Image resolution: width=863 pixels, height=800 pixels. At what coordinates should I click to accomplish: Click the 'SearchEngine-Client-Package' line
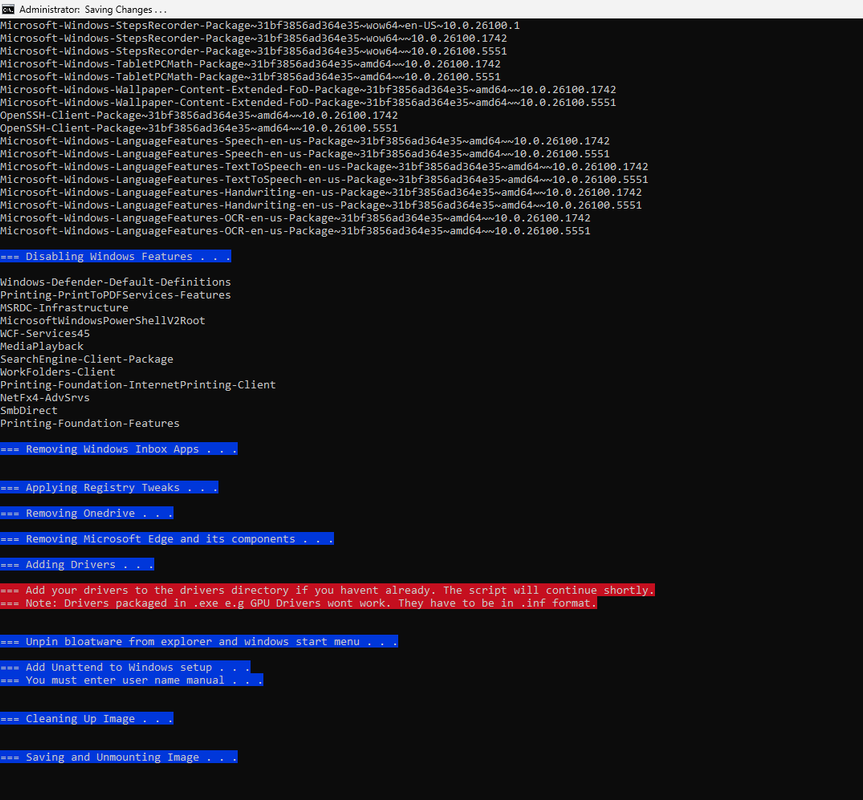coord(86,359)
